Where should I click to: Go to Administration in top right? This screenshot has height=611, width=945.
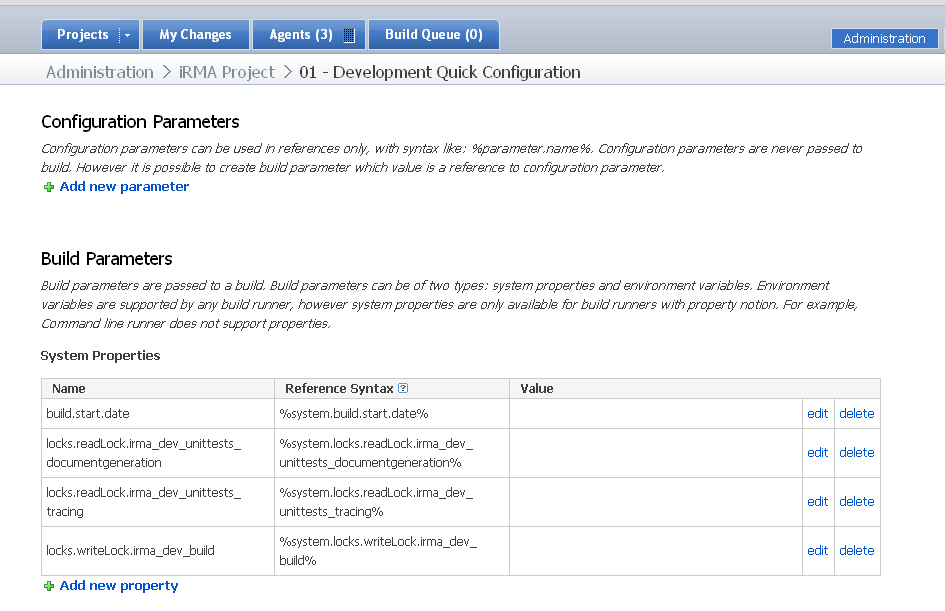click(884, 39)
